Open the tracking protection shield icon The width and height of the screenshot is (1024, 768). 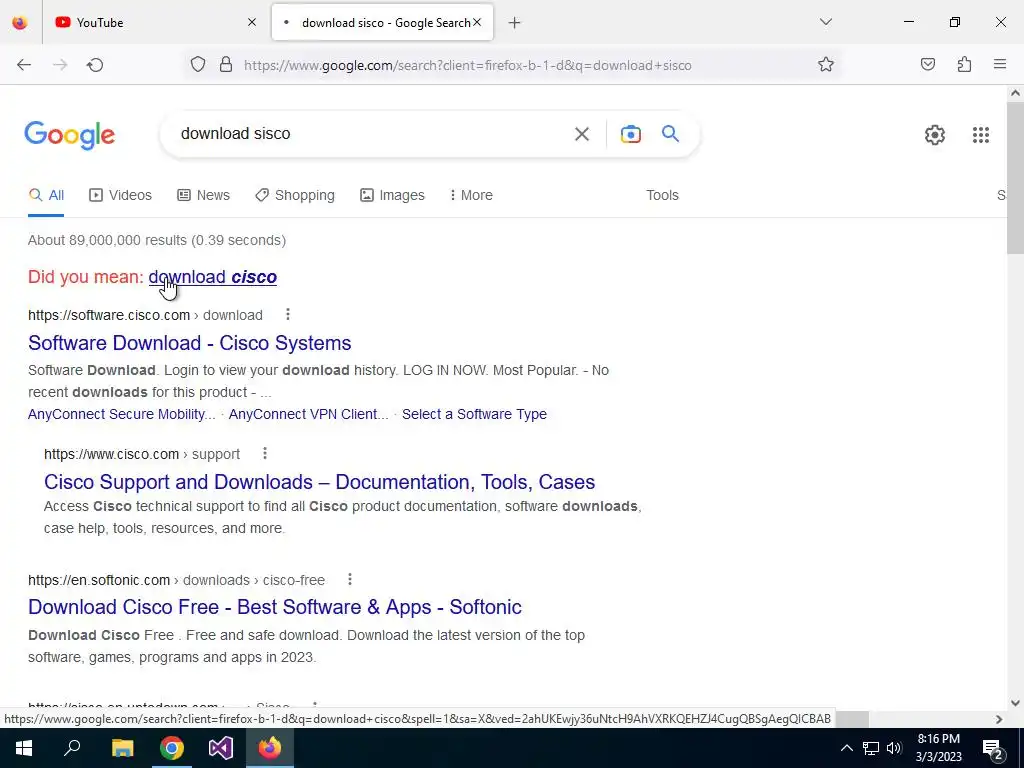(x=198, y=65)
